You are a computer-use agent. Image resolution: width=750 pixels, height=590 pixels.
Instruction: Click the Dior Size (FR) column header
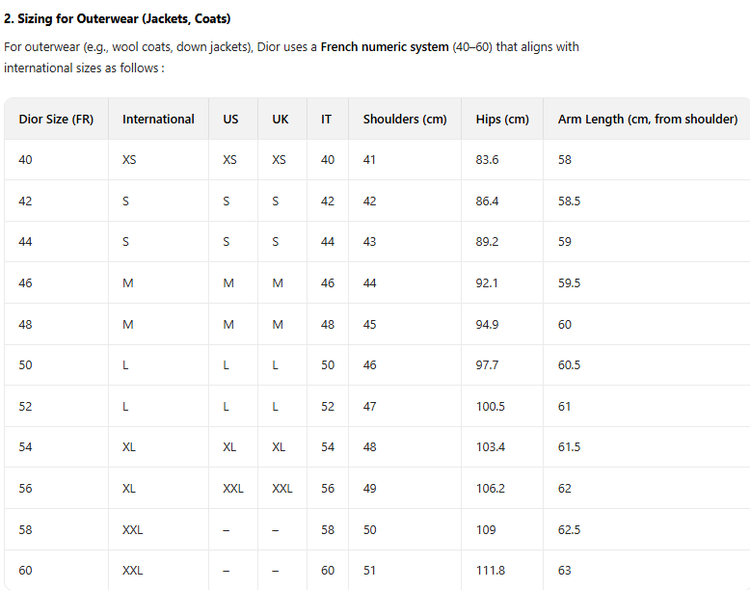[x=56, y=119]
